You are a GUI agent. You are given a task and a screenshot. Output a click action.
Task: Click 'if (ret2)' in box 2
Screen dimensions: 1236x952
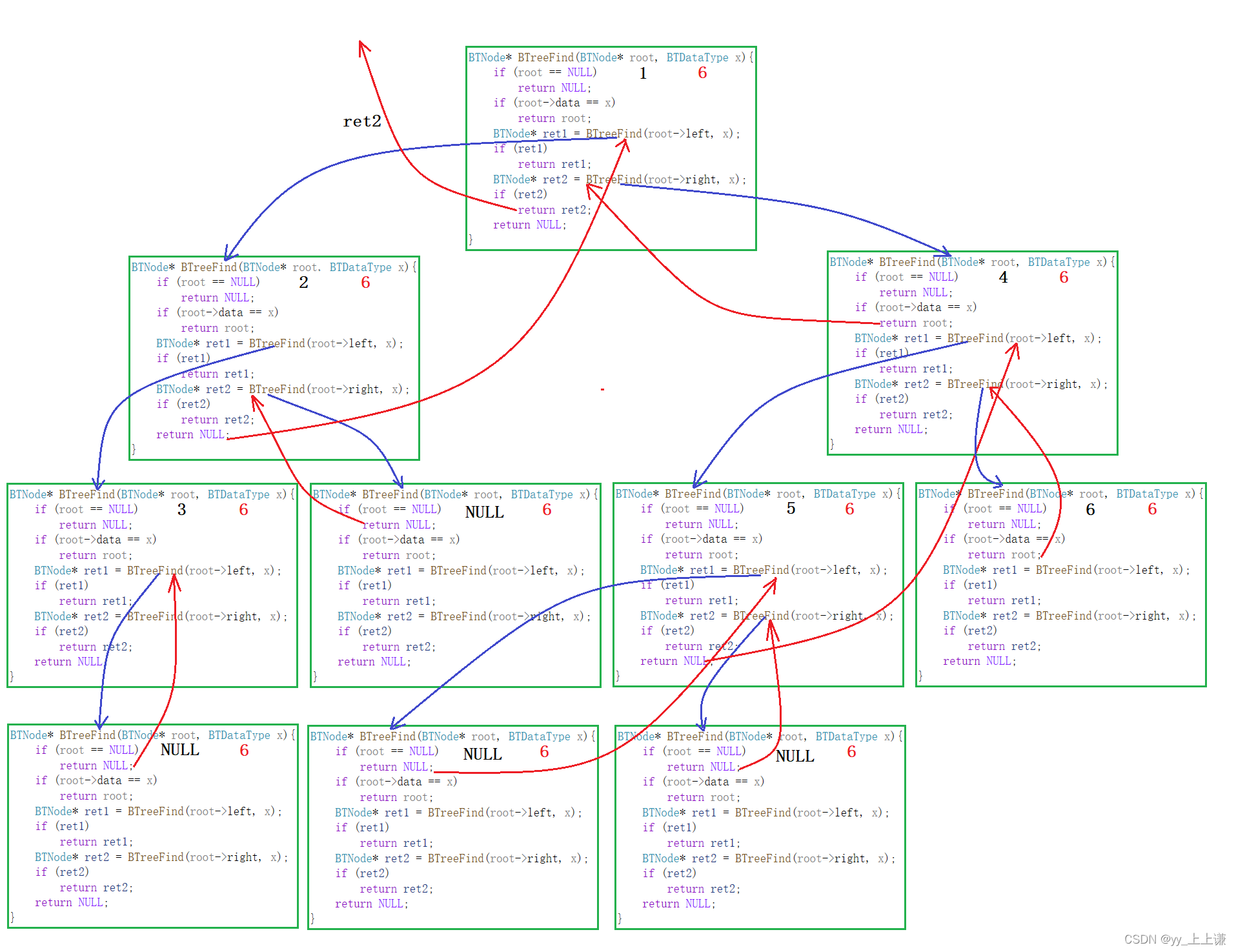click(x=183, y=404)
